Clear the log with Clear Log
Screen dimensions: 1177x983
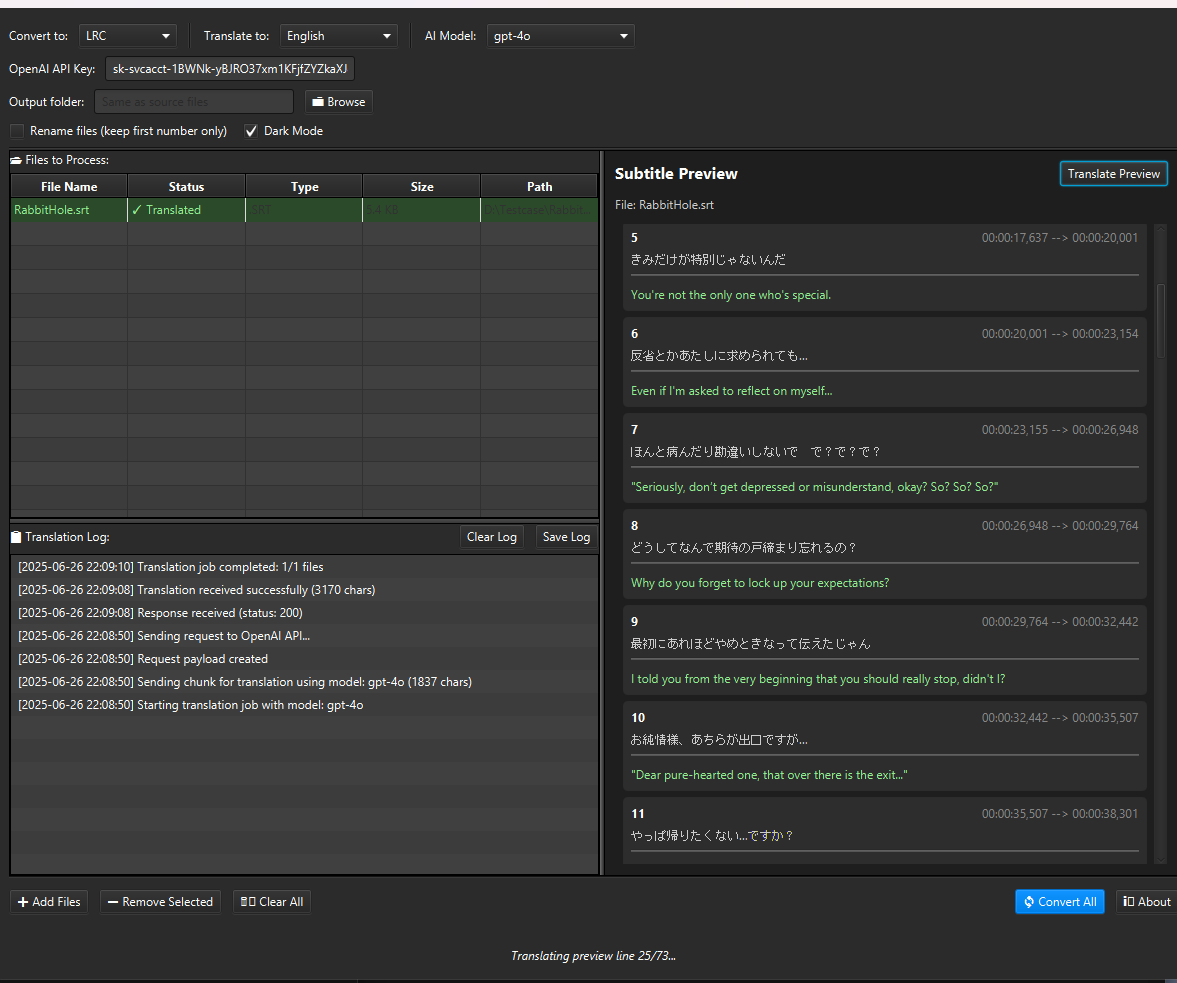click(492, 537)
